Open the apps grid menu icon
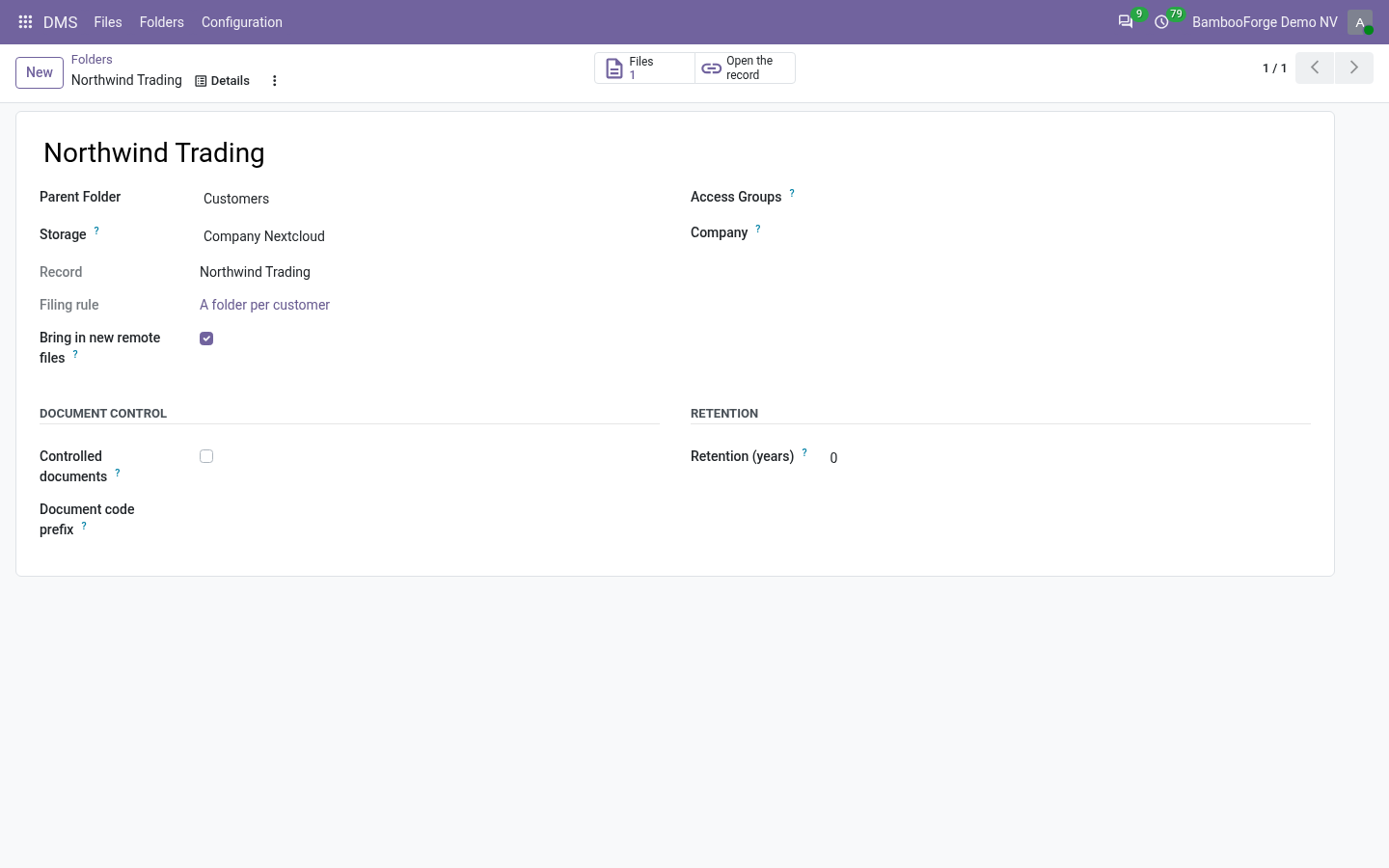Image resolution: width=1389 pixels, height=868 pixels. tap(26, 22)
